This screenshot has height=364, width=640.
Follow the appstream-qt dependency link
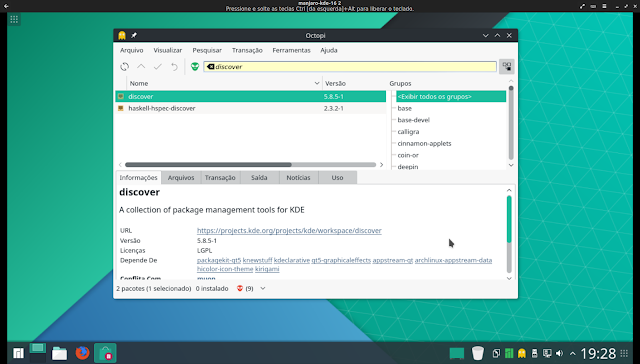393,260
